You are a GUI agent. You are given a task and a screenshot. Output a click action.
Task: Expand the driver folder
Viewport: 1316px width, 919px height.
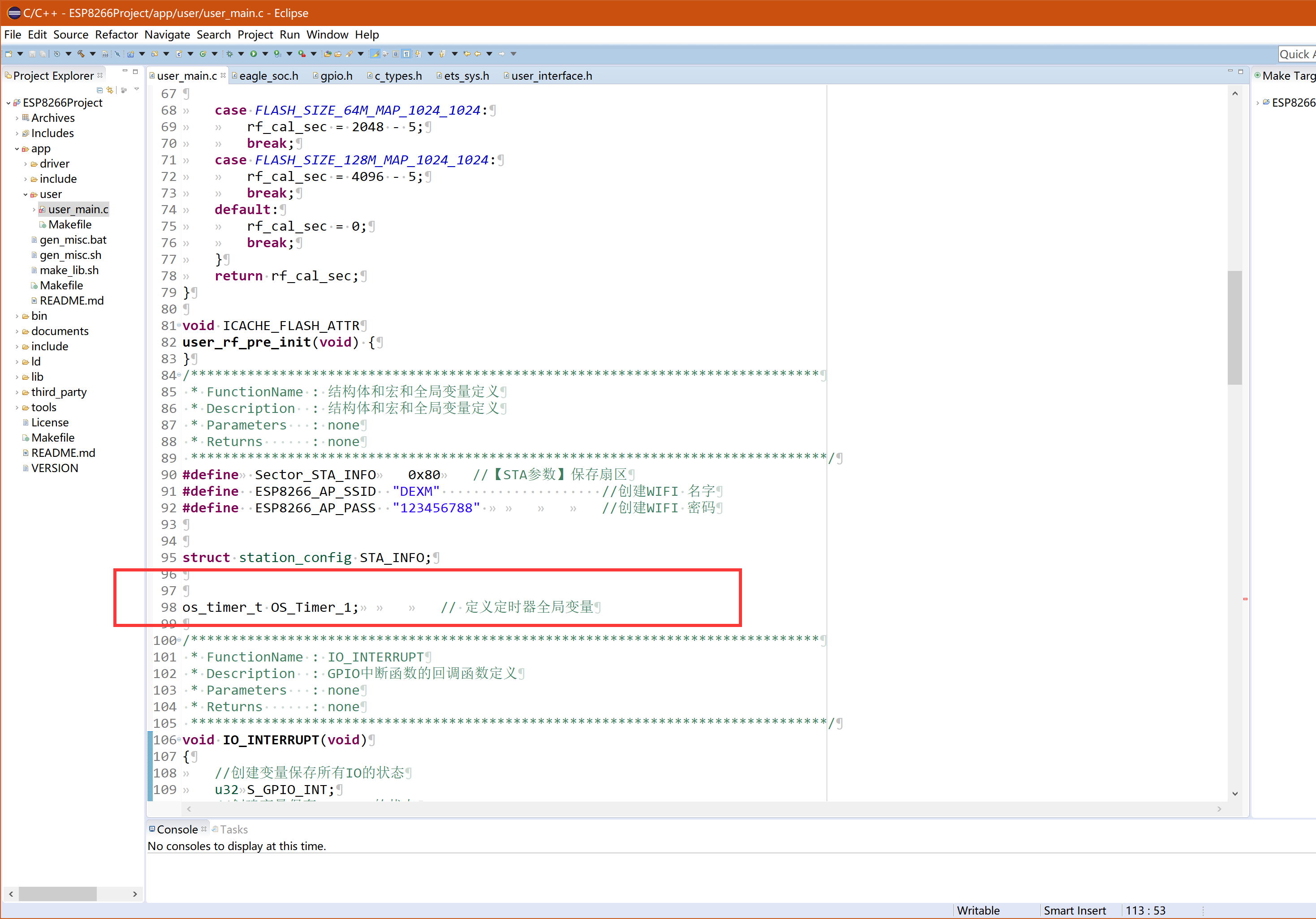[x=25, y=164]
